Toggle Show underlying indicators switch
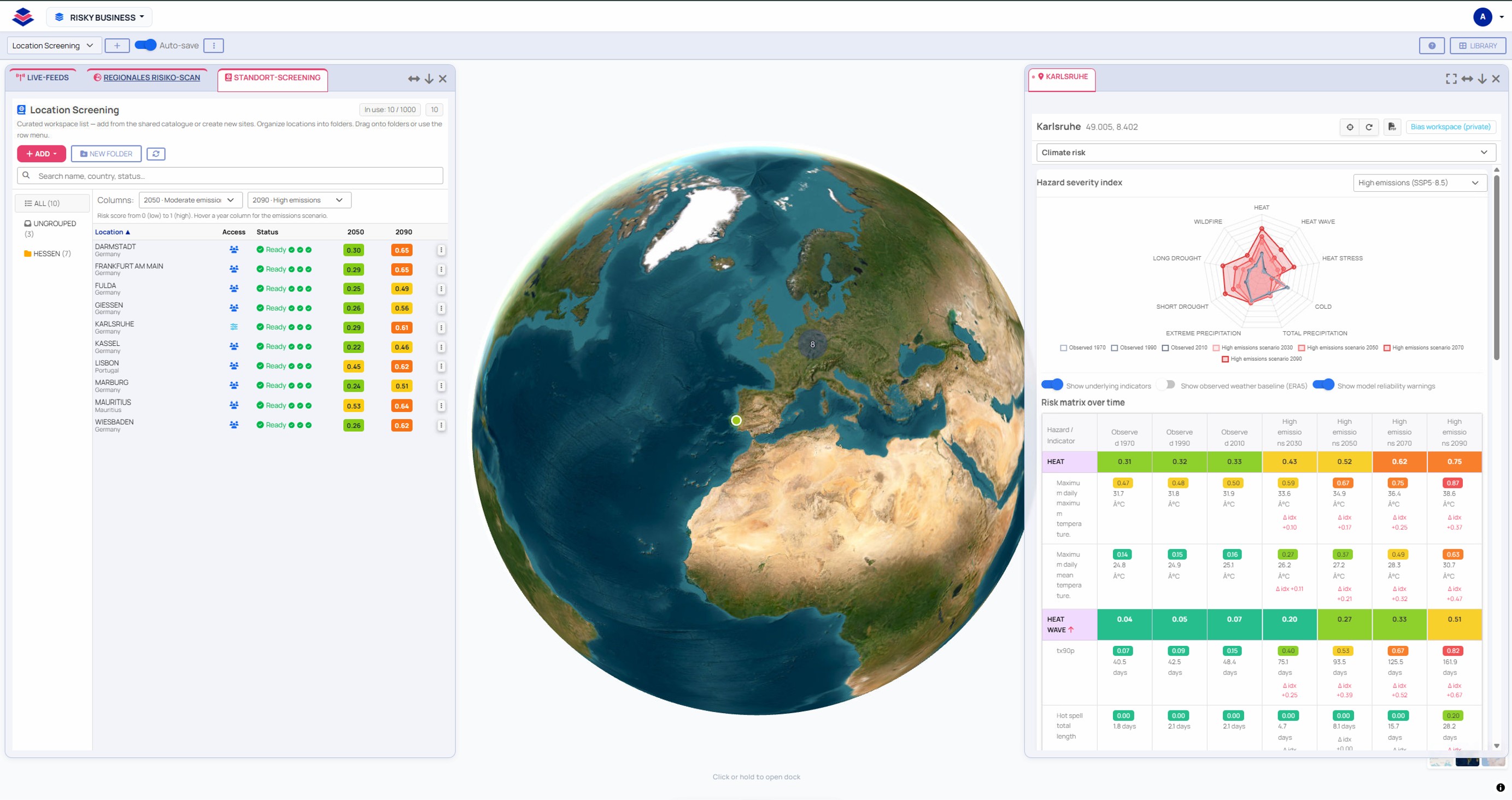 tap(1052, 385)
